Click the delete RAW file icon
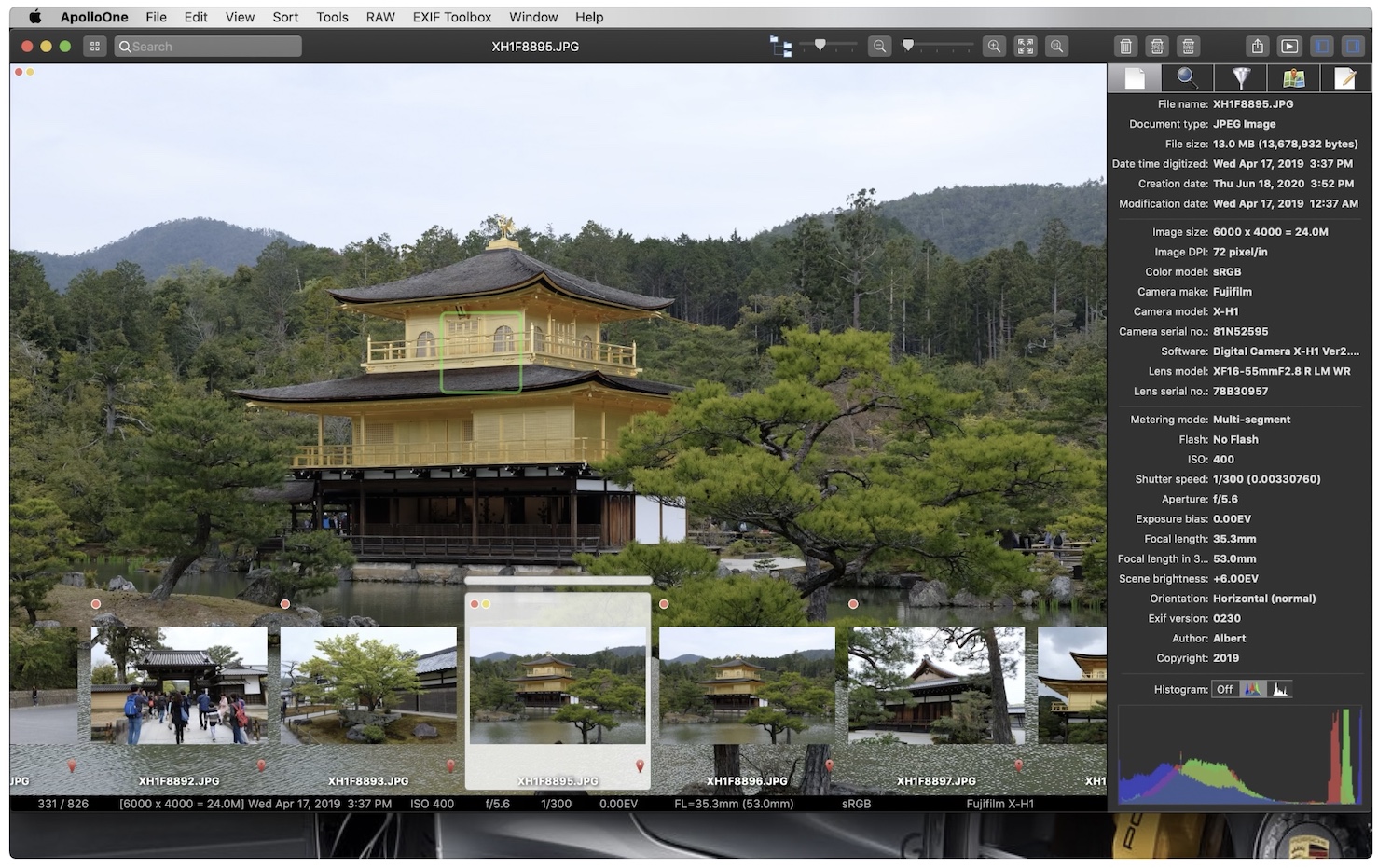 (x=1189, y=47)
